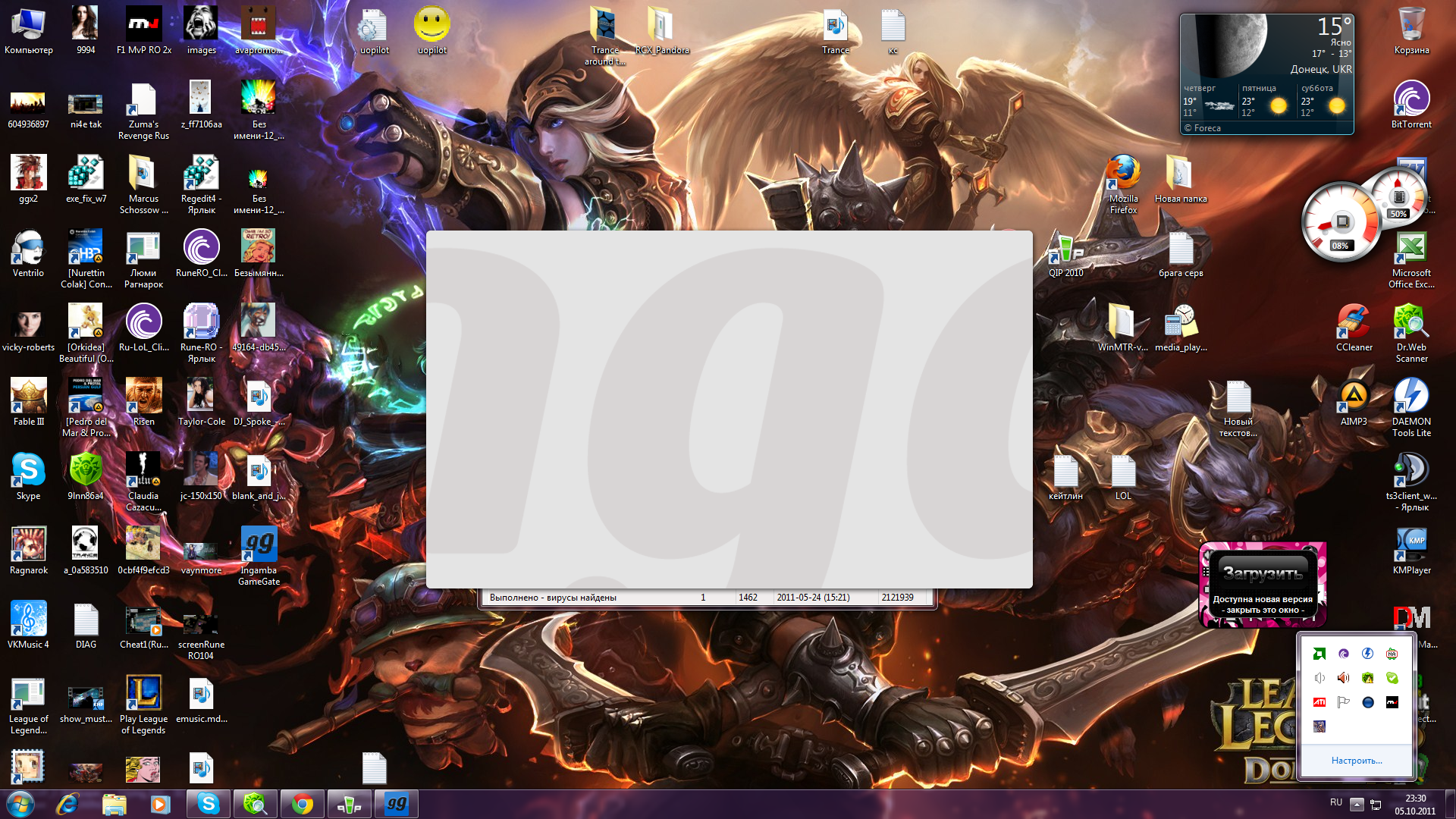This screenshot has width=1456, height=819.
Task: Launch Play League of Legends shortcut
Action: point(143,694)
